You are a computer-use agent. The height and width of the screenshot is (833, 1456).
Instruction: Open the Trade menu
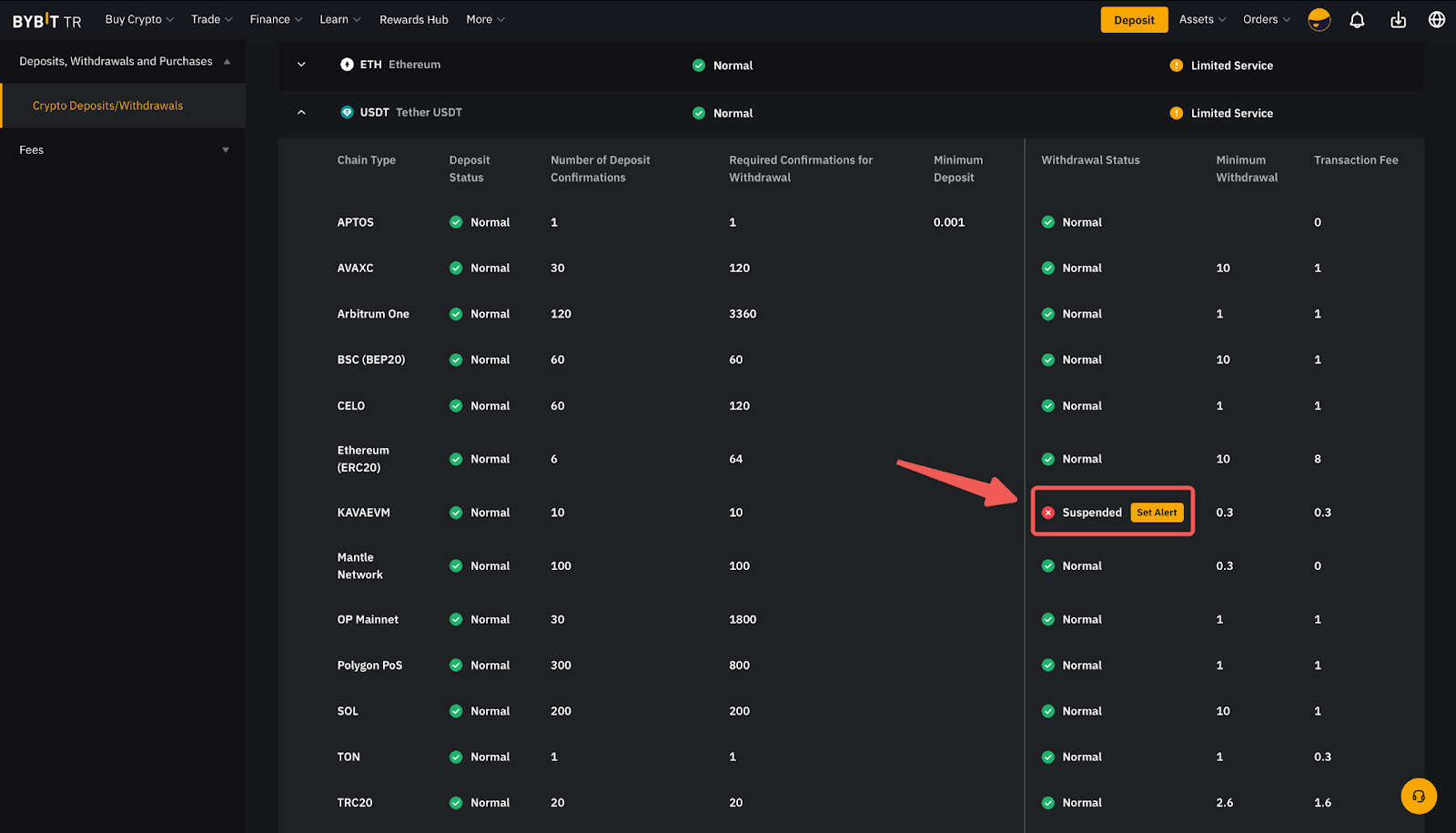pos(211,20)
